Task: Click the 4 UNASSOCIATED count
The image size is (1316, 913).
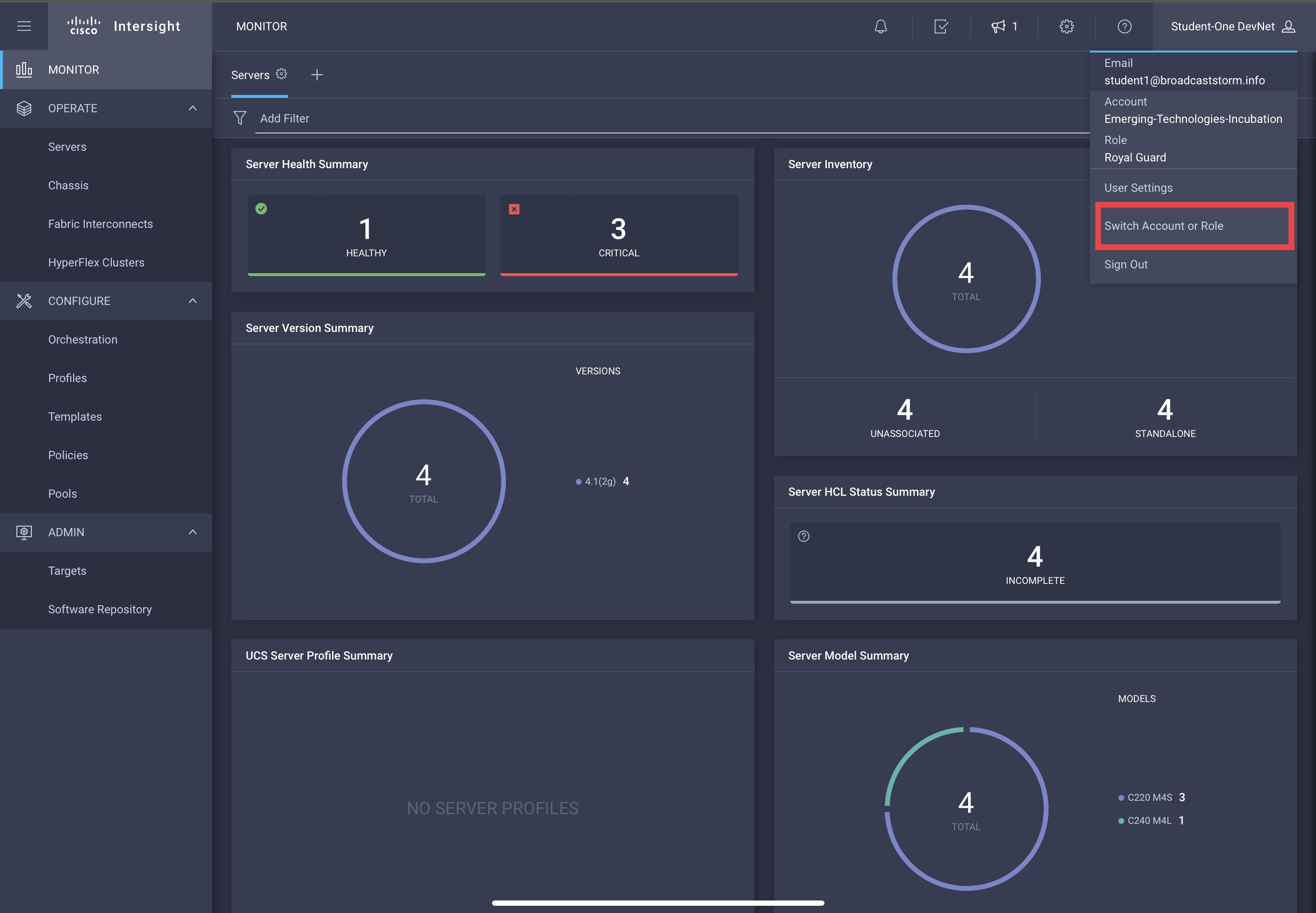Action: (904, 417)
